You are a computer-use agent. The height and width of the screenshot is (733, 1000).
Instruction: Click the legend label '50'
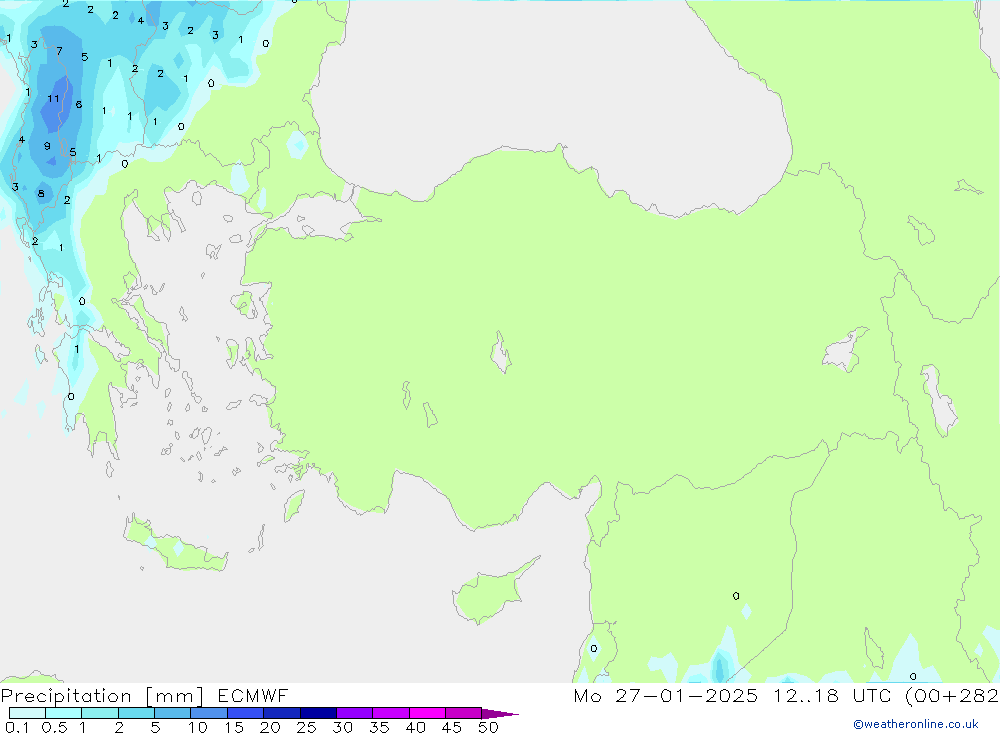click(488, 727)
